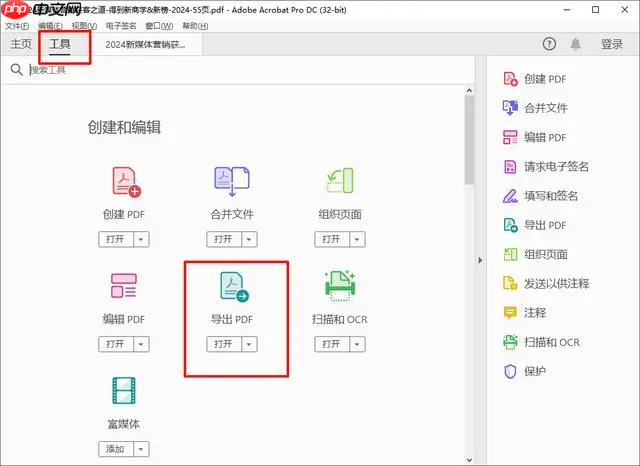Click the Rich Media (富媒体) filmstrip icon
The image size is (640, 466).
[124, 391]
